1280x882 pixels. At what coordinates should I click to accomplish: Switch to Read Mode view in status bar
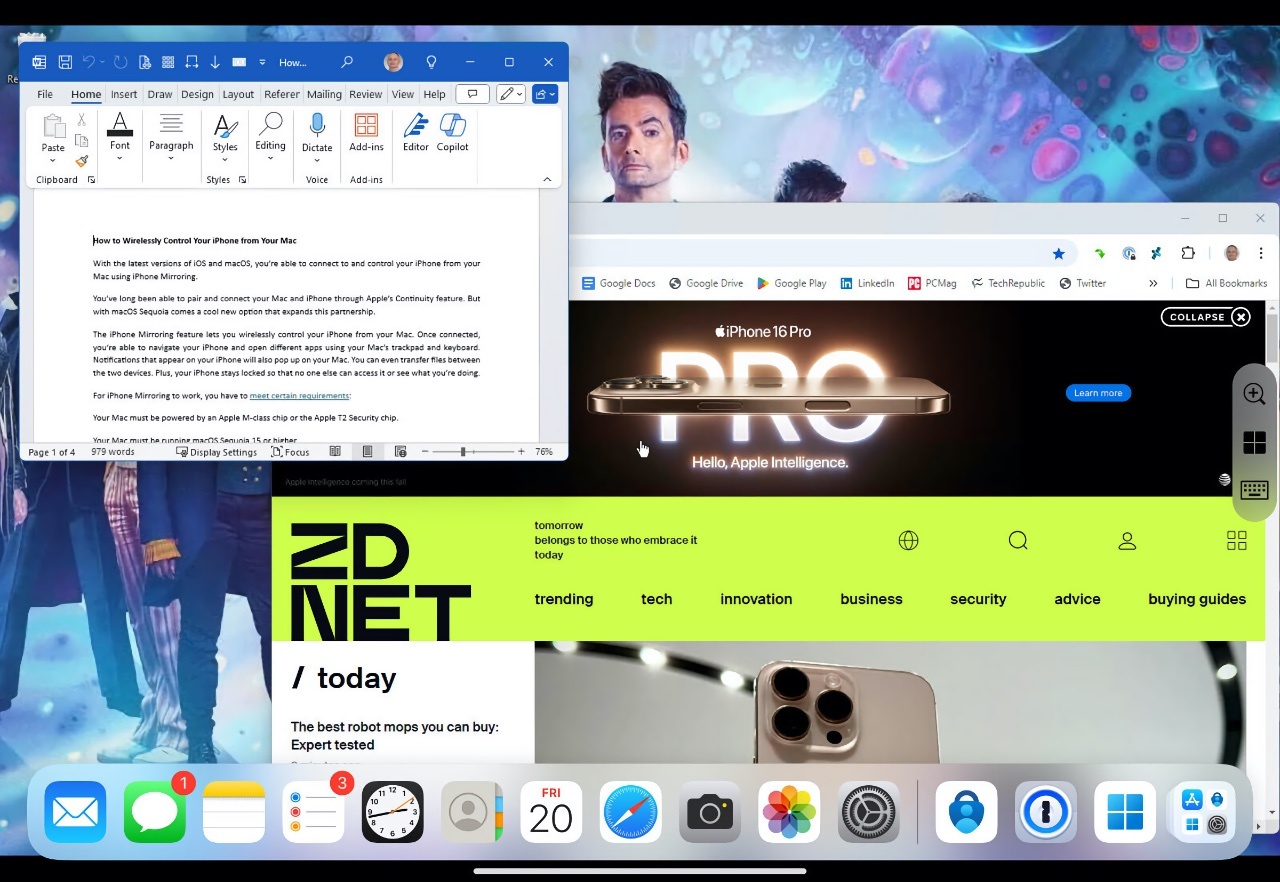point(335,452)
